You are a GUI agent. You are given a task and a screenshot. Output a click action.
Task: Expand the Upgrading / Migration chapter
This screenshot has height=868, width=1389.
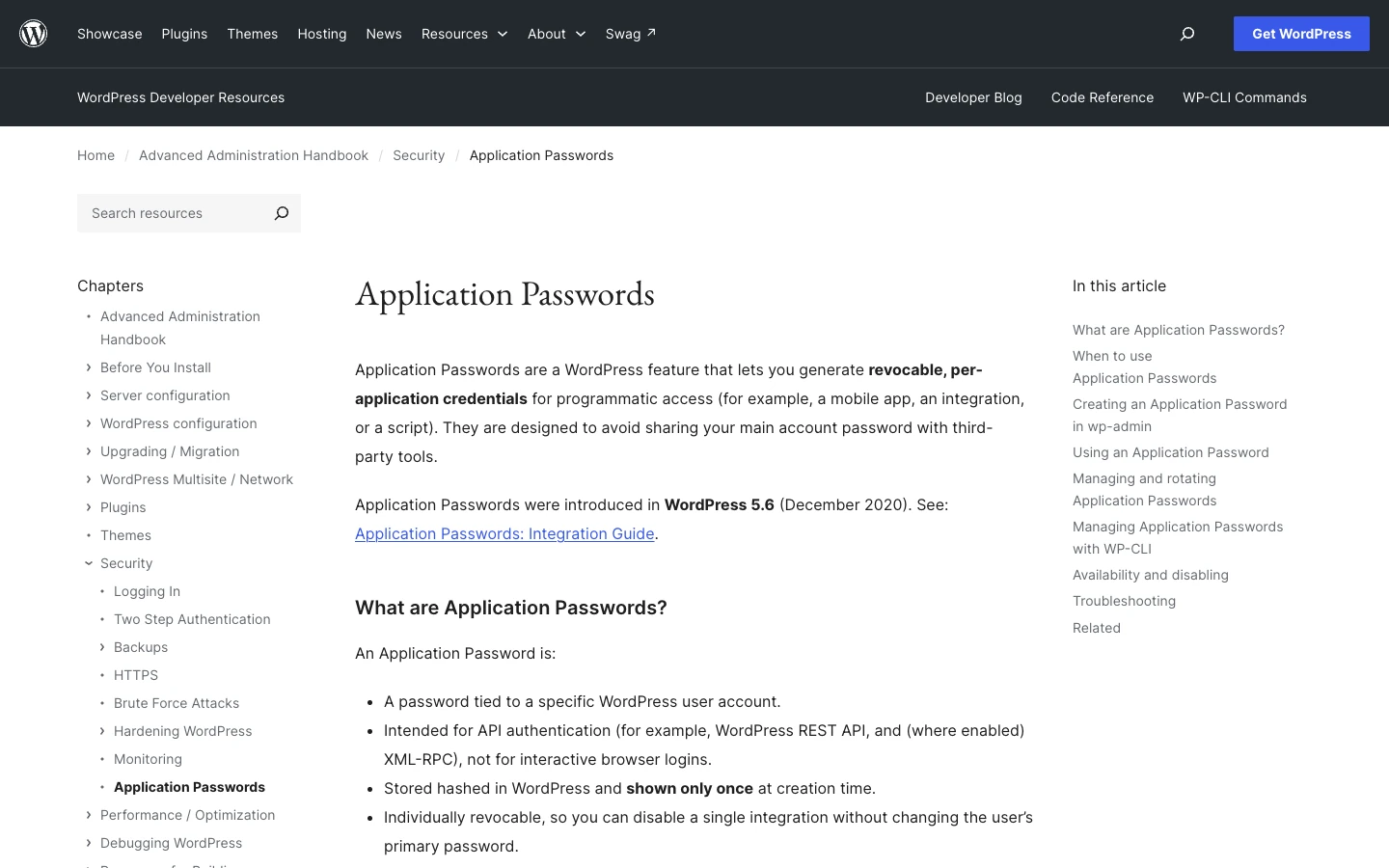pos(89,451)
